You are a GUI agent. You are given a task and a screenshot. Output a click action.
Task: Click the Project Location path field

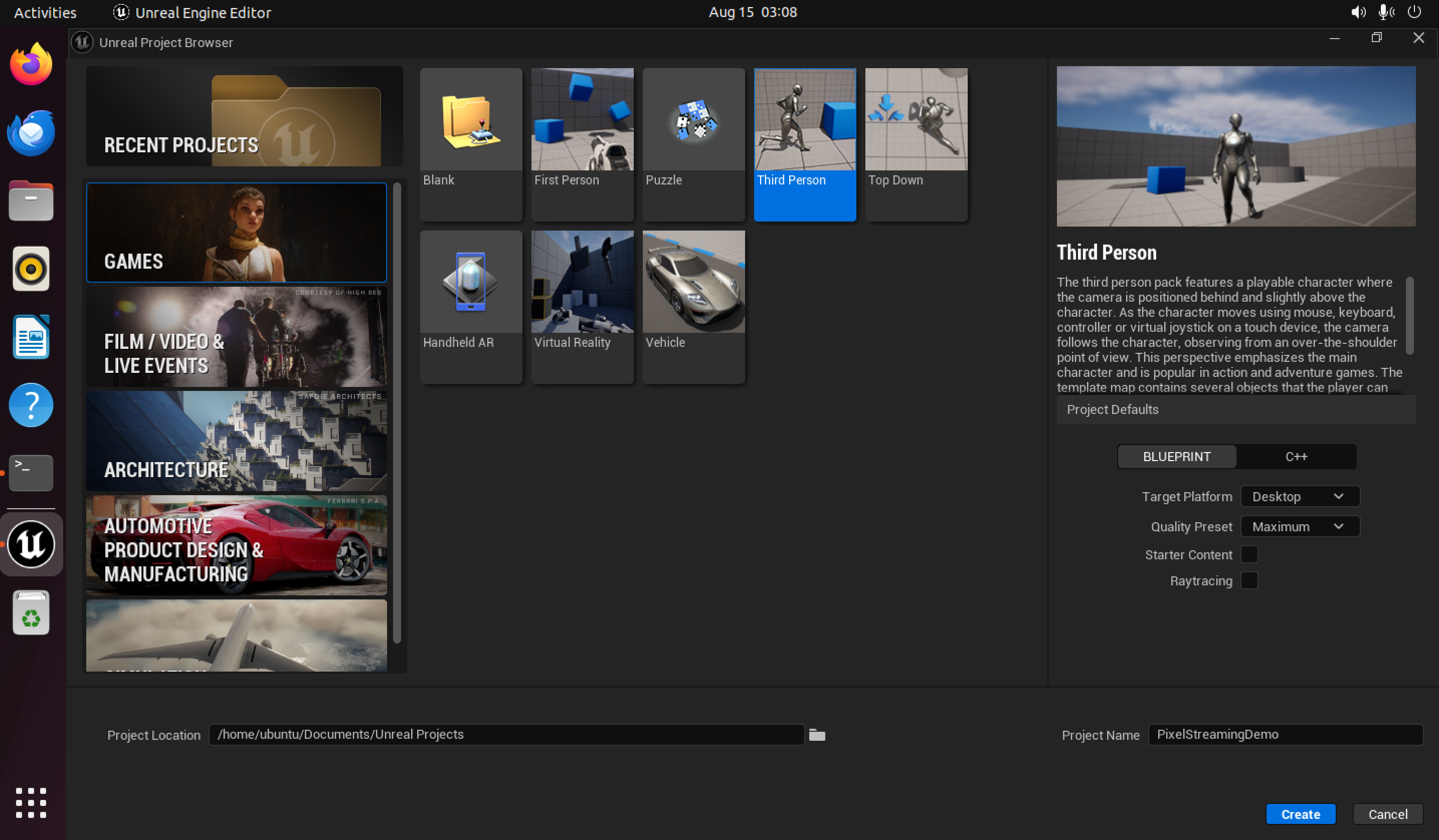point(506,735)
